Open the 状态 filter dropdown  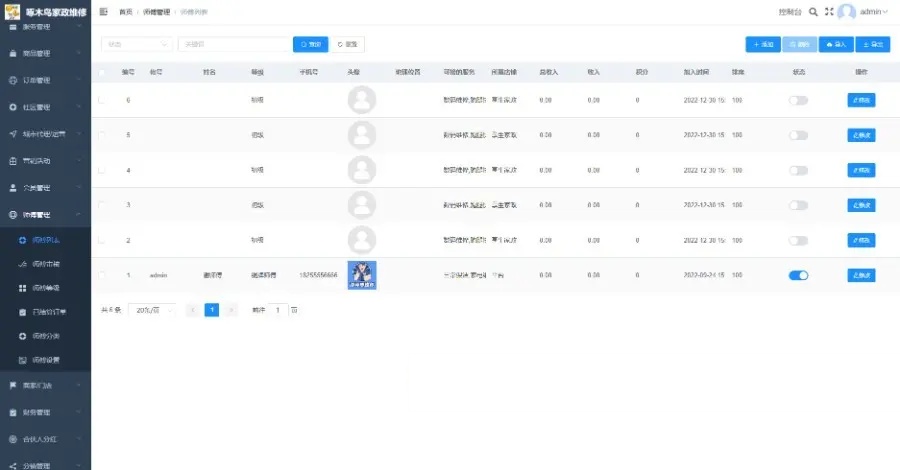point(137,44)
